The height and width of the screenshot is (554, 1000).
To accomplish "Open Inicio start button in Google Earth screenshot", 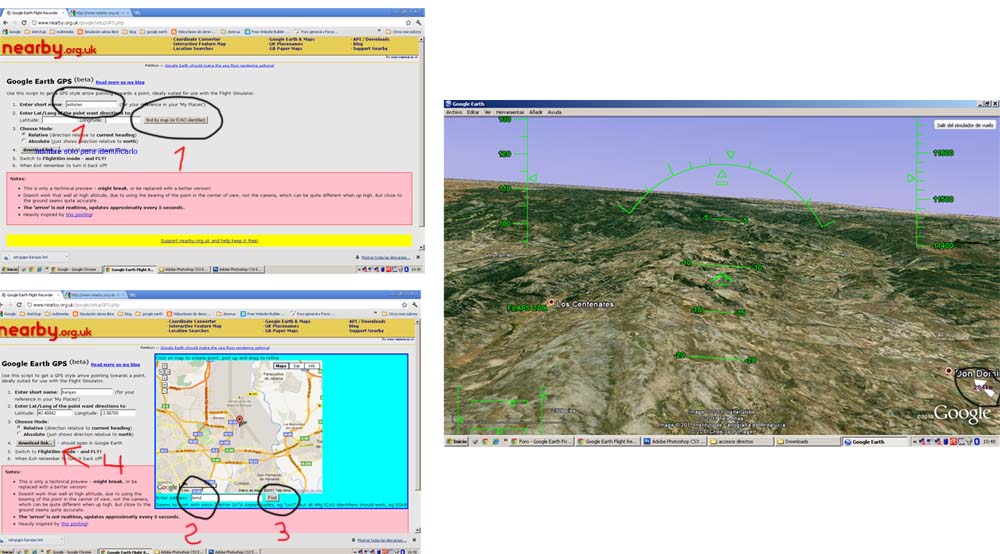I will coord(457,441).
